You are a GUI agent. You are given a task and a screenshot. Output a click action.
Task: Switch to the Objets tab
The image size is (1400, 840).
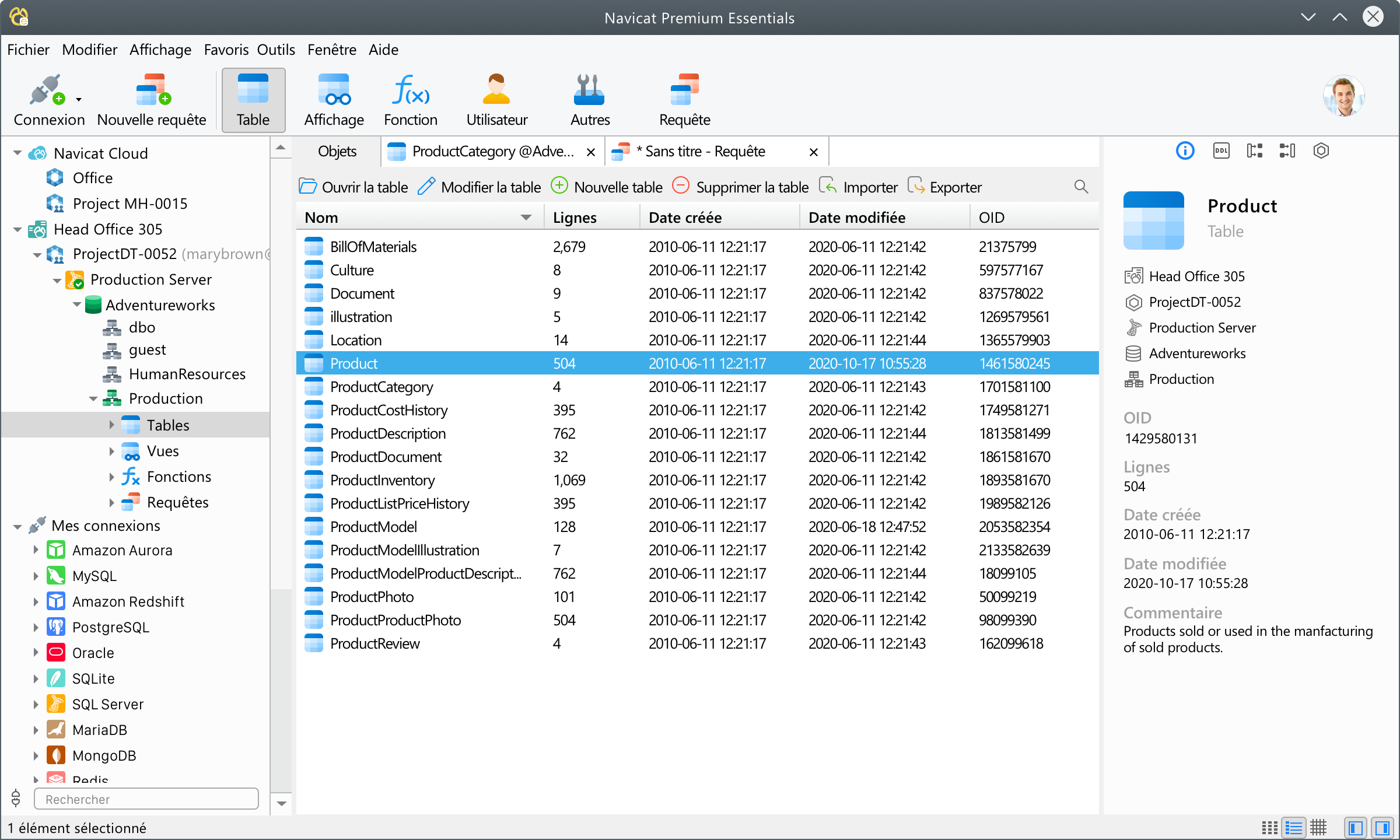point(337,152)
